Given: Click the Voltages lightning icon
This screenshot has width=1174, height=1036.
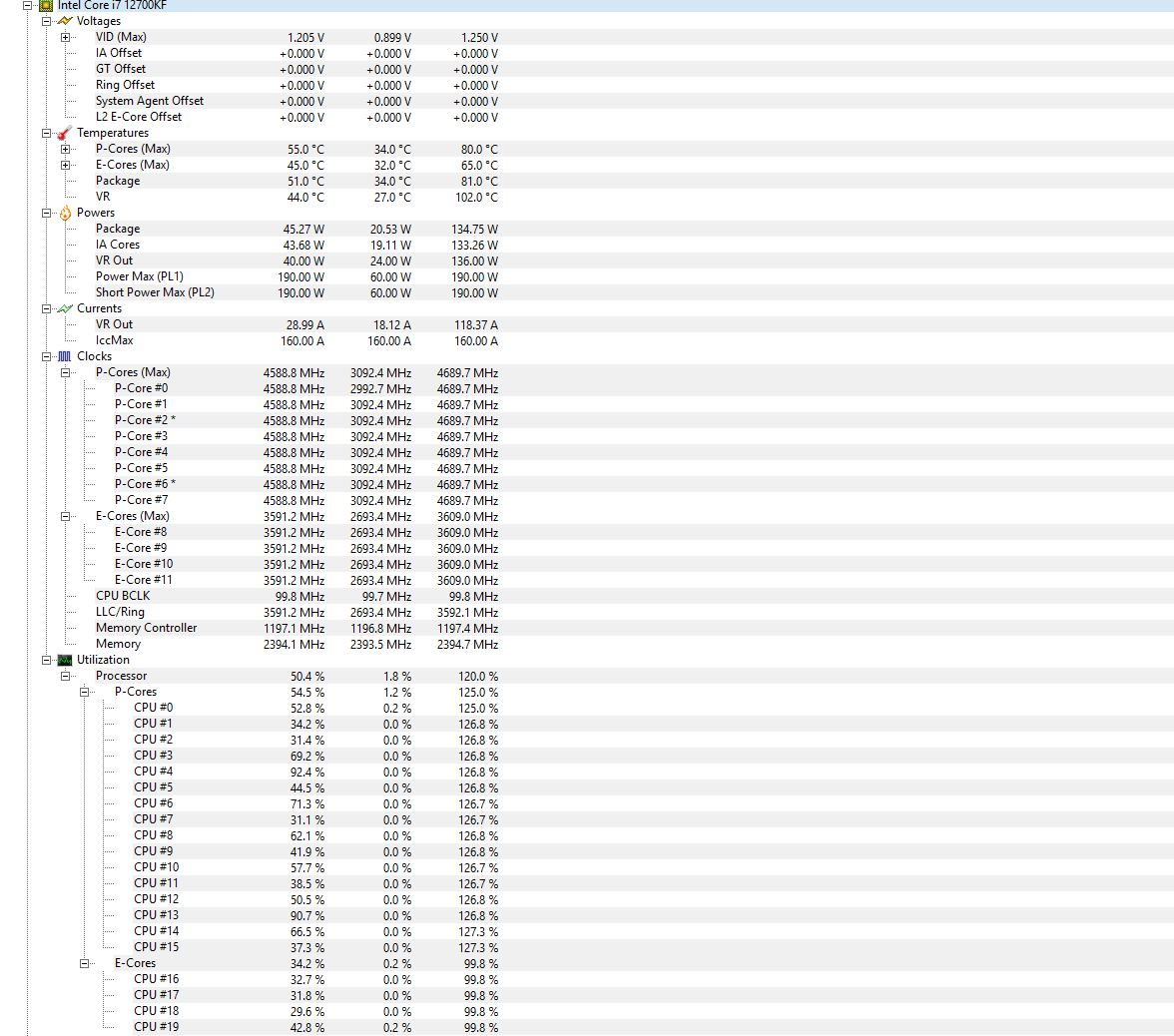Looking at the screenshot, I should 65,21.
